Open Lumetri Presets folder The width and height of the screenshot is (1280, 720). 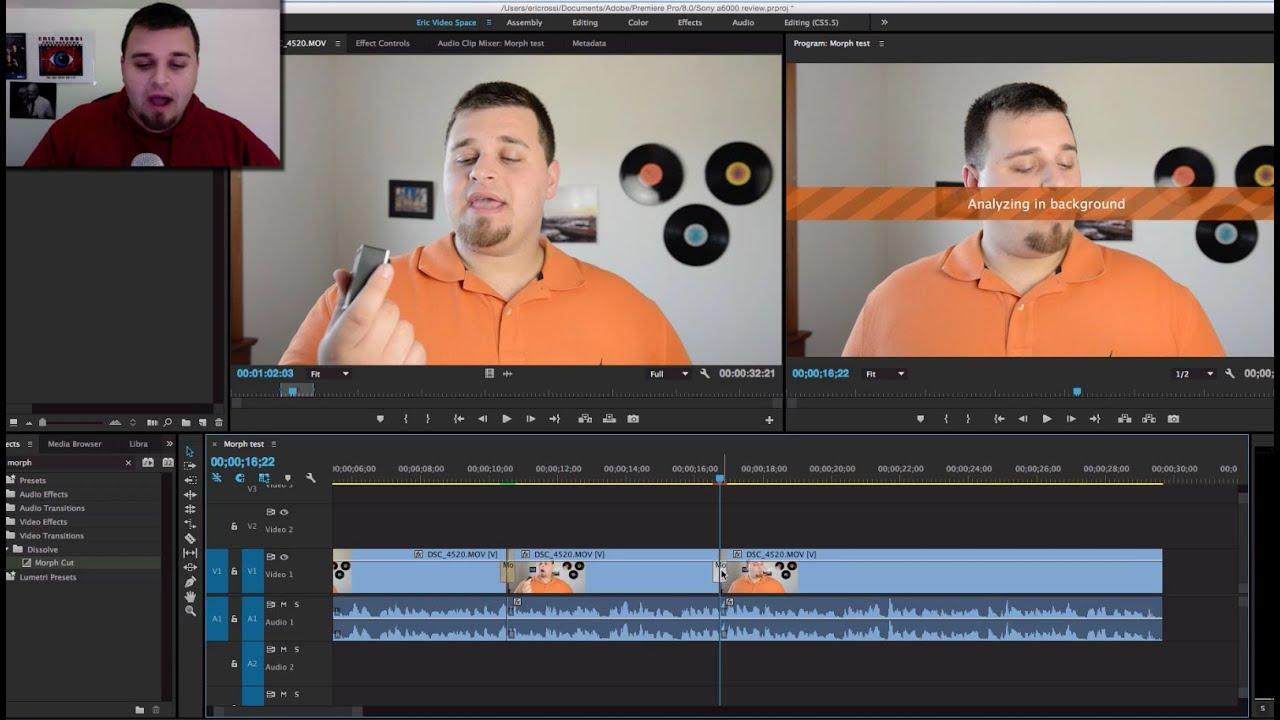pos(47,577)
